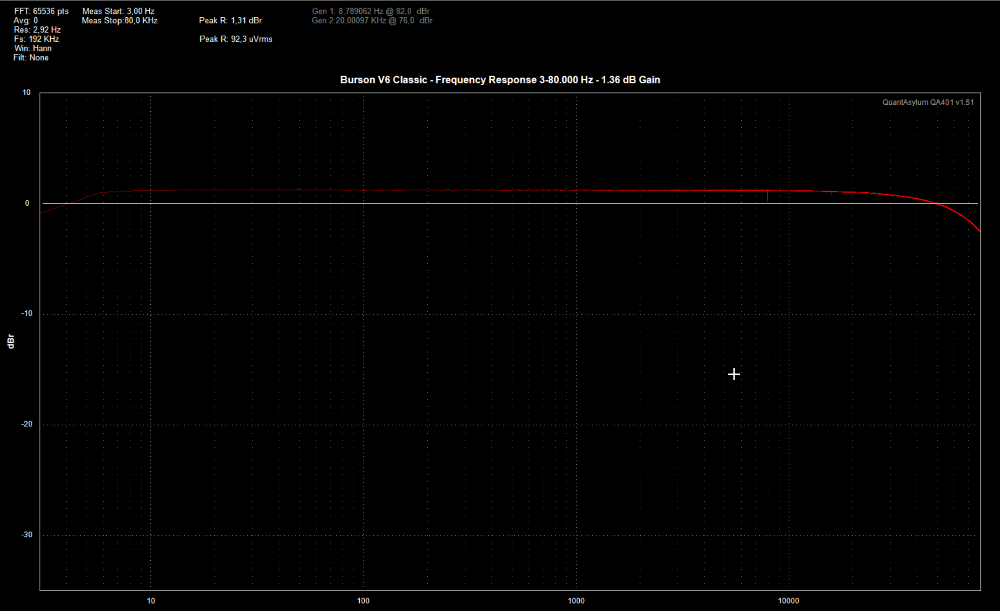The height and width of the screenshot is (611, 1000).
Task: Click the 'Fs: 192 KHz' readout
Action: coord(36,39)
